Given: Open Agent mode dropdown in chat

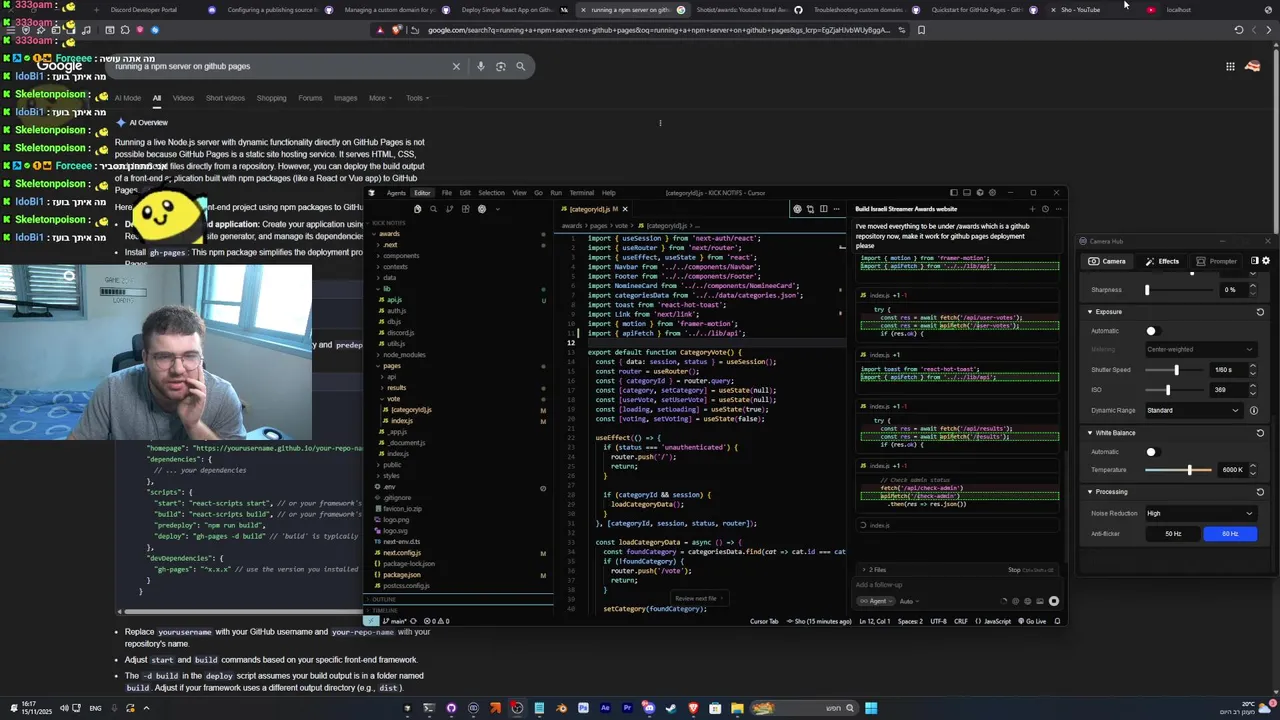Looking at the screenshot, I should pyautogui.click(x=876, y=601).
